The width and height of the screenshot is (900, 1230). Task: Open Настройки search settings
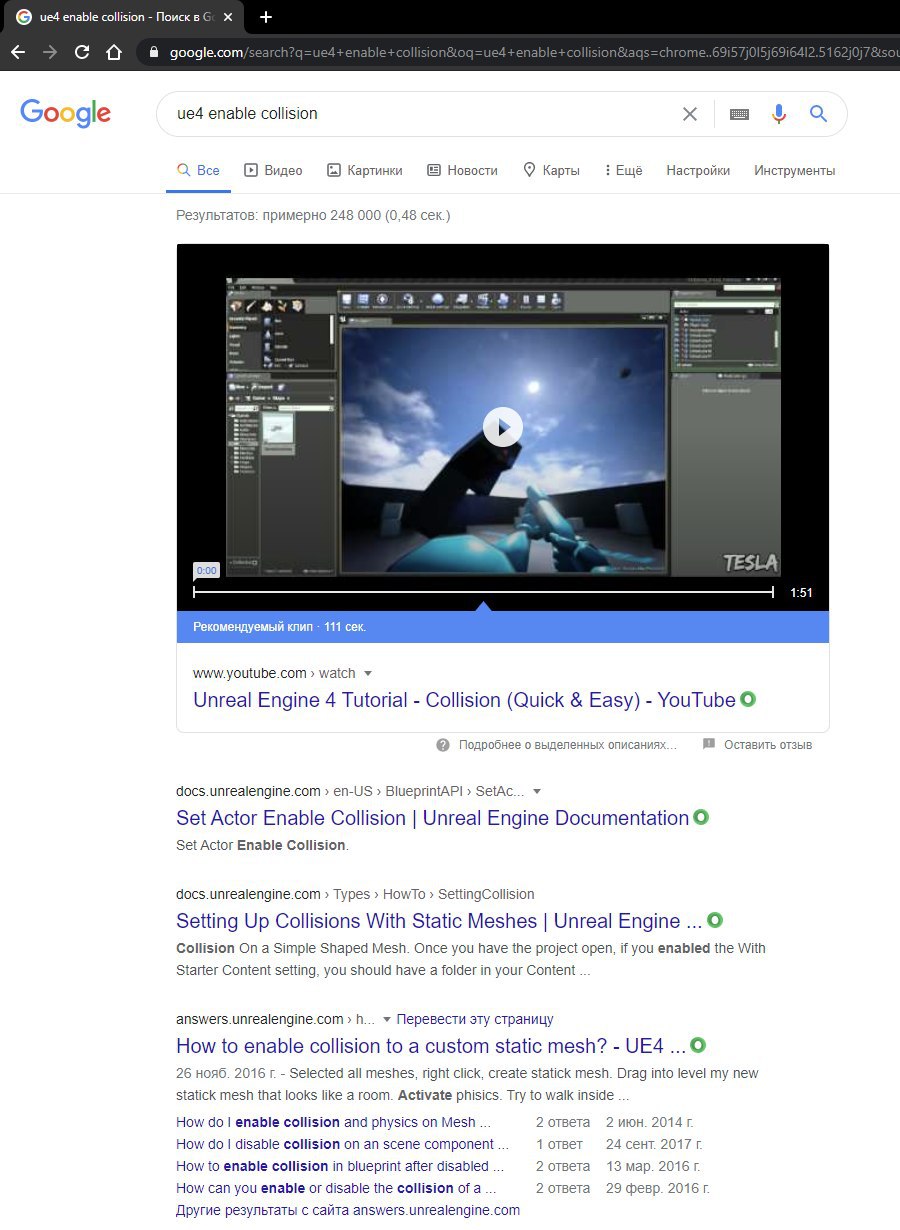pyautogui.click(x=698, y=171)
